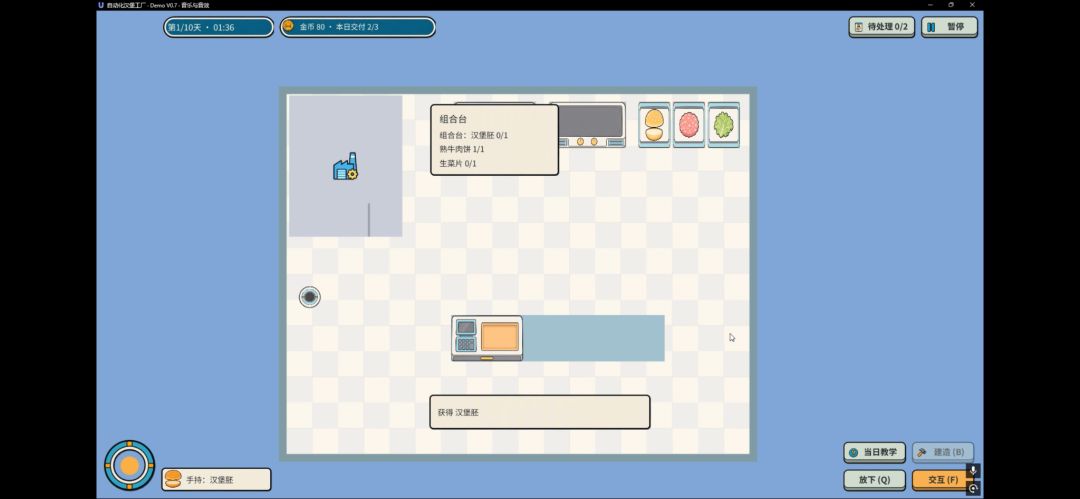Screen dimensions: 1080x499
Task: Click the 第1/10天 · 01:36 day timer
Action: click(218, 28)
